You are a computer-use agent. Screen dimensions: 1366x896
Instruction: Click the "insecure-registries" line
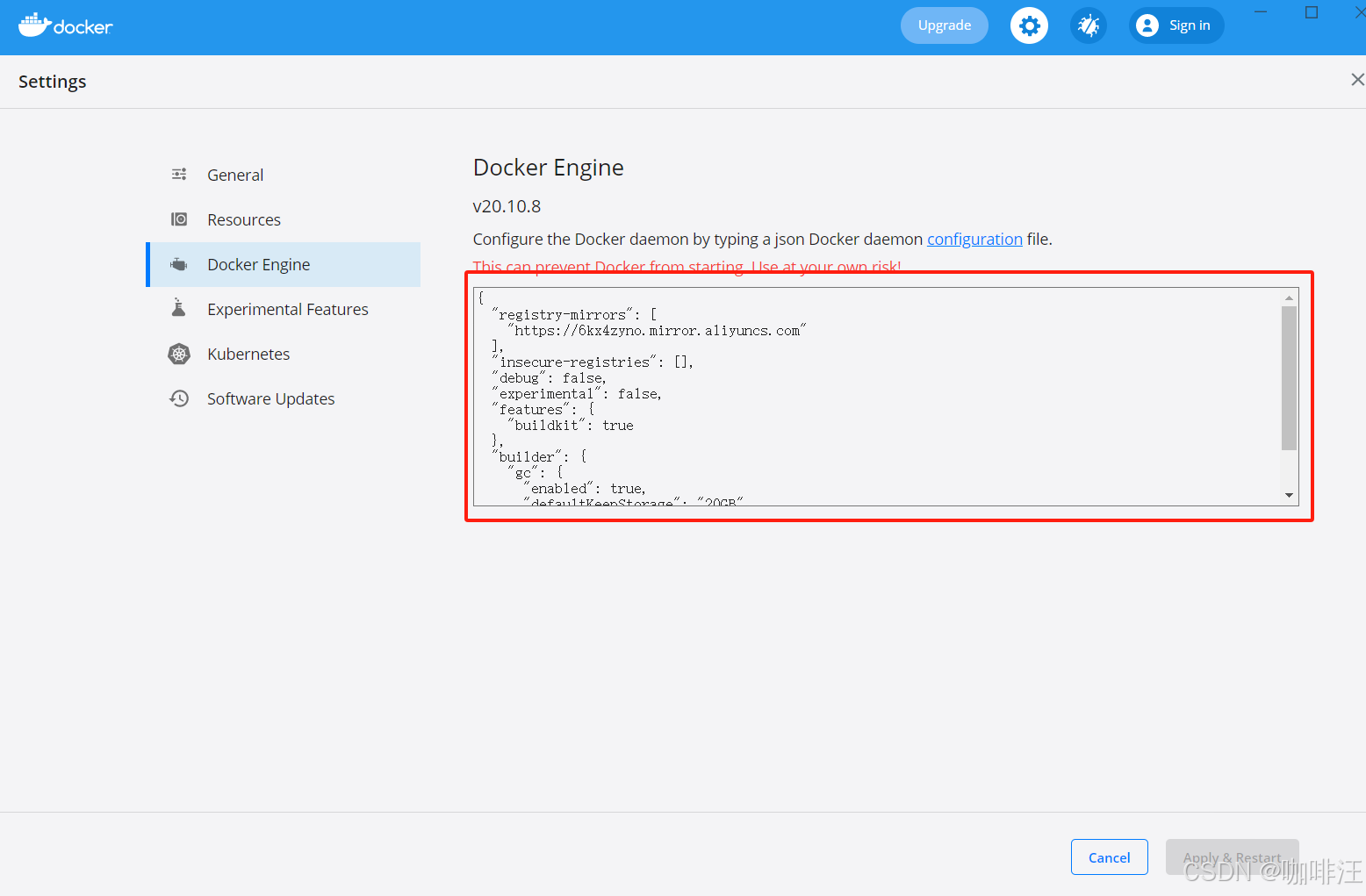593,362
